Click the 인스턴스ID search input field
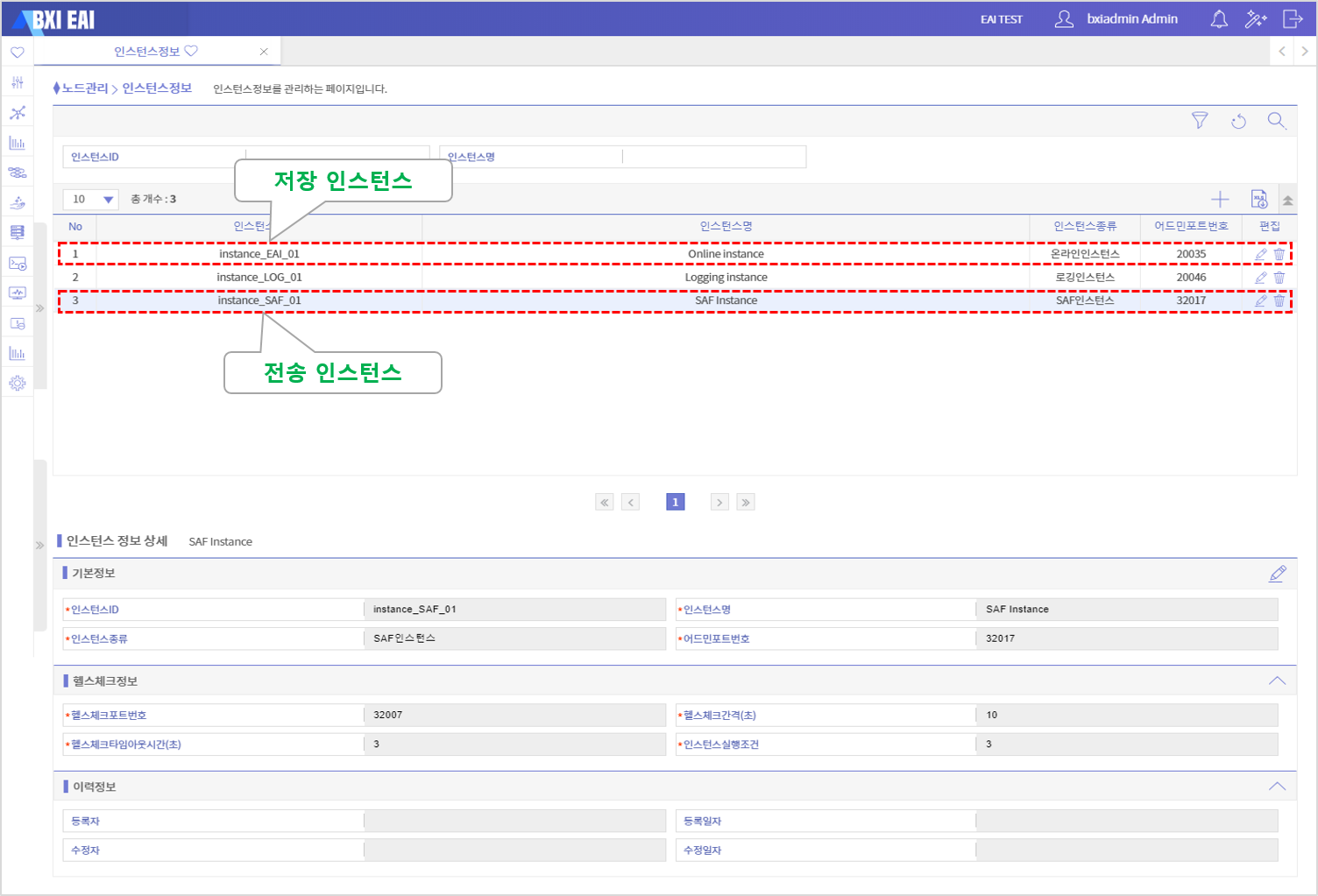This screenshot has height=896, width=1318. click(338, 157)
